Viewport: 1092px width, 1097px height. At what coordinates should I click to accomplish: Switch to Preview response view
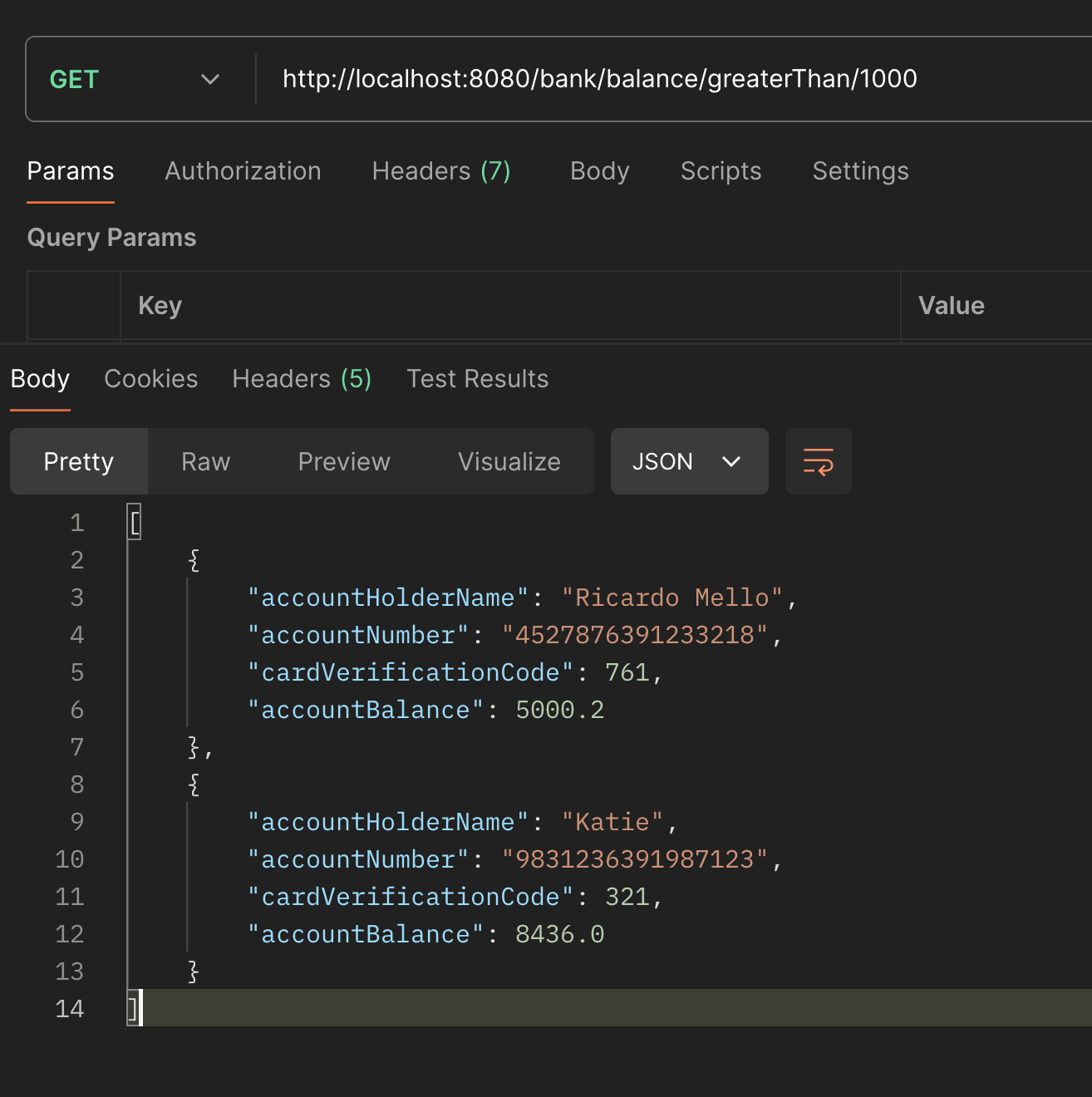343,461
